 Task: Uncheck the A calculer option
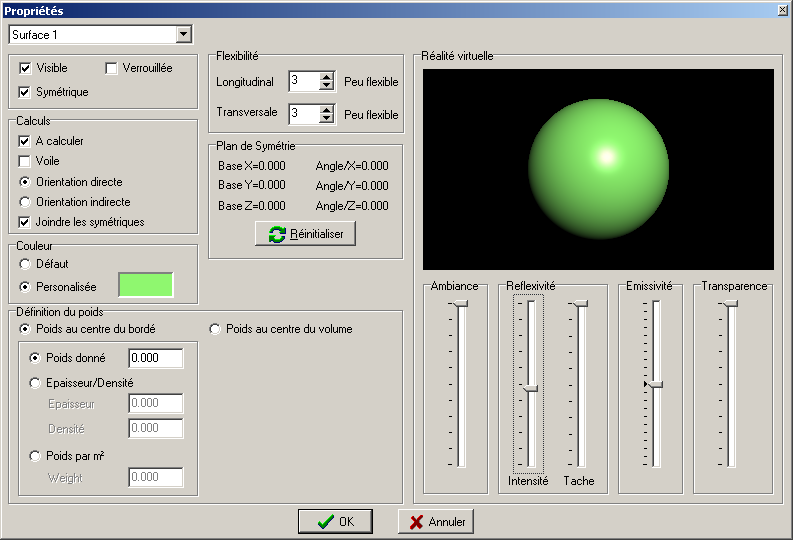point(24,141)
